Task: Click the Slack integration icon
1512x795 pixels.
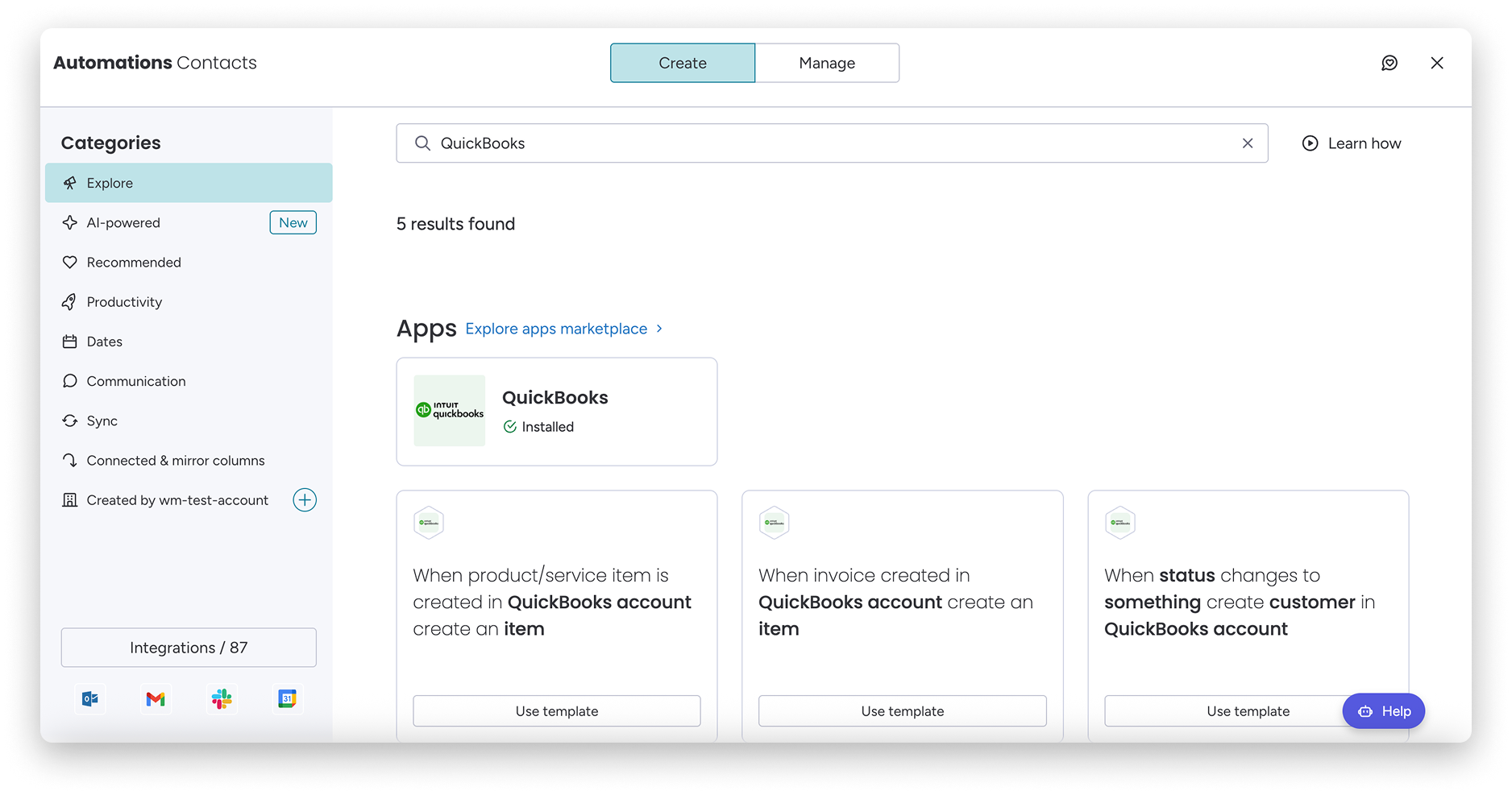Action: (222, 698)
